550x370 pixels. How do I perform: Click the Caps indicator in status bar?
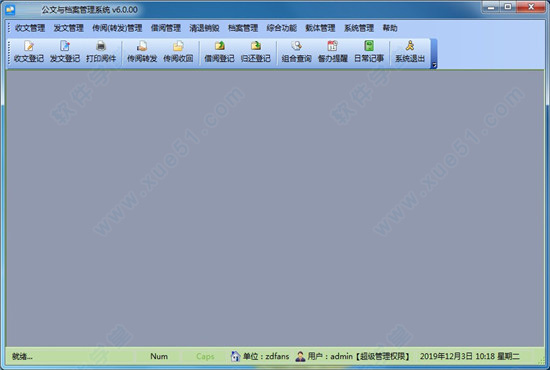[x=205, y=356]
